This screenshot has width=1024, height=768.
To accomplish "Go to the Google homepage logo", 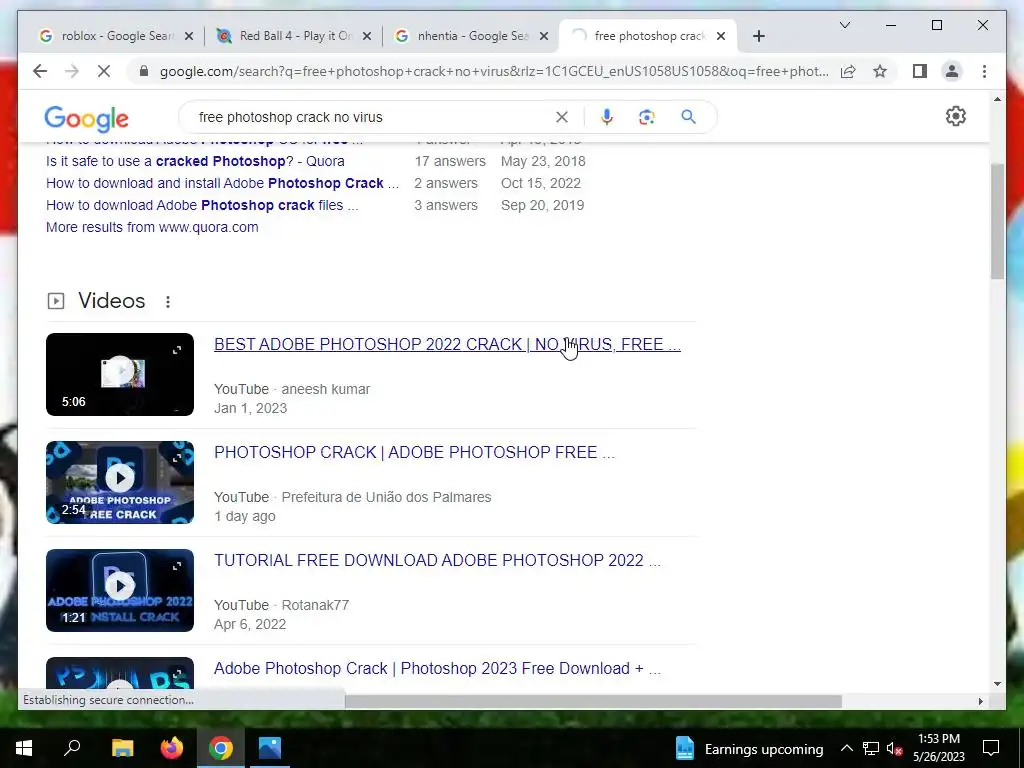I will click(86, 118).
